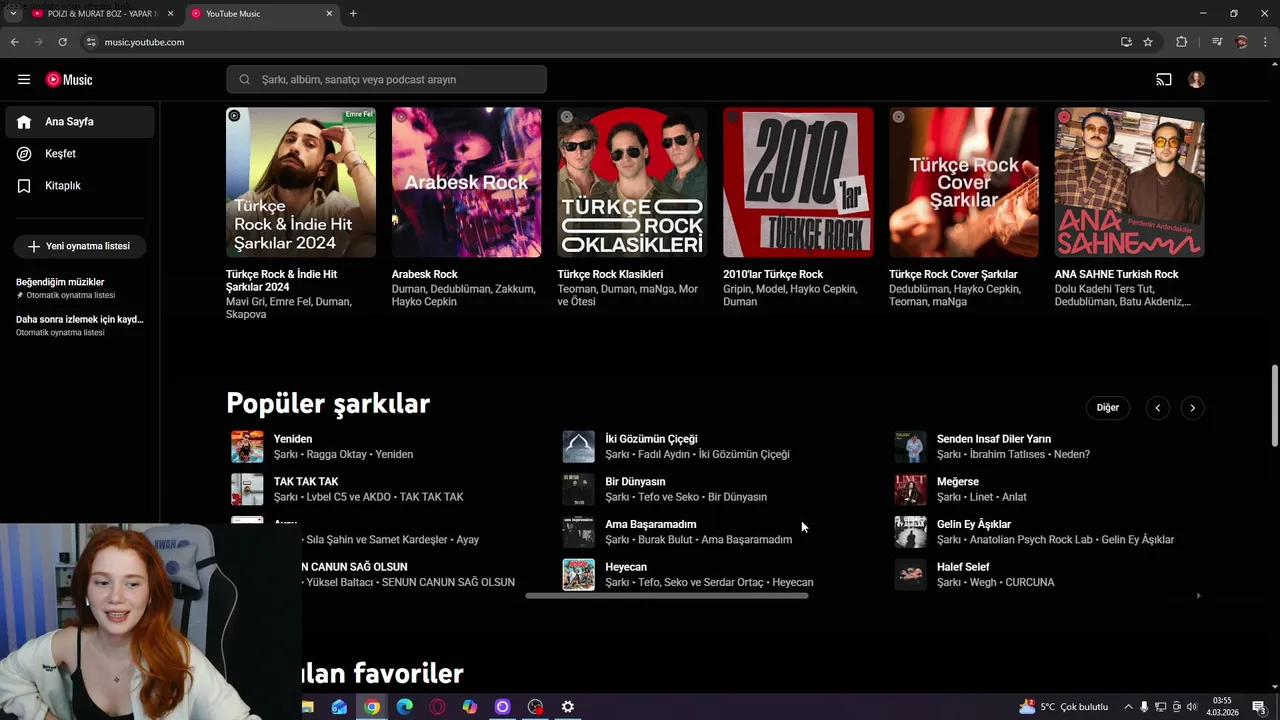Viewport: 1280px width, 720px height.
Task: Open the settings gear in the taskbar
Action: (568, 707)
